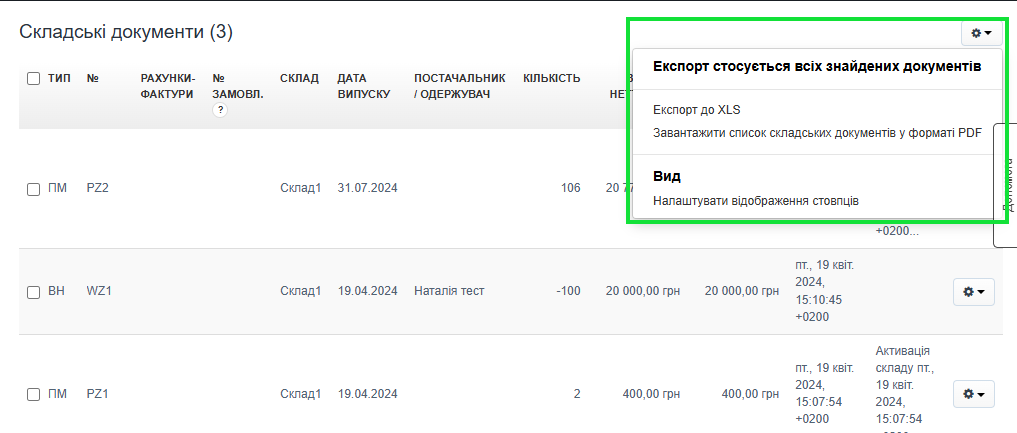This screenshot has width=1017, height=433.
Task: Click the Склад column header
Action: 299,78
